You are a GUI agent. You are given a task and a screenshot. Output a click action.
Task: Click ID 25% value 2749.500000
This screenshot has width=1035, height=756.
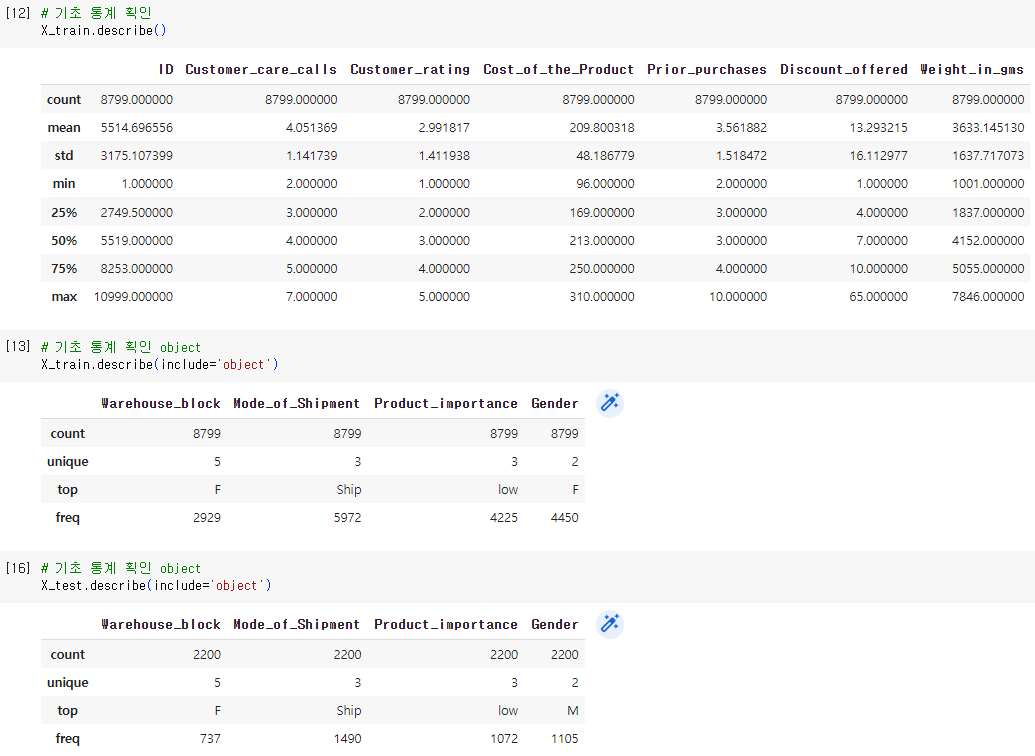pos(137,213)
